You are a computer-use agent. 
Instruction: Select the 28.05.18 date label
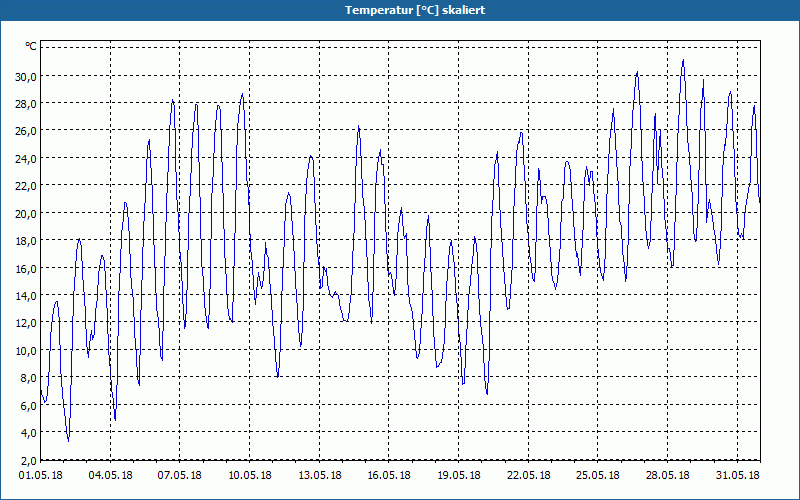(x=667, y=476)
